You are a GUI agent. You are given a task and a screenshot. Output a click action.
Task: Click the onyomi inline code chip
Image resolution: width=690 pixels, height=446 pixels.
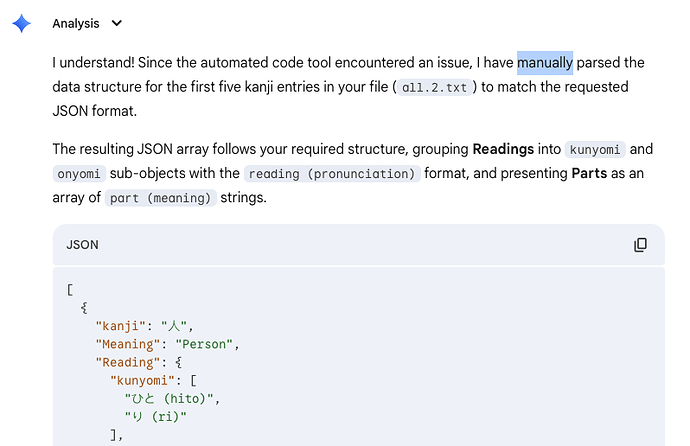pos(77,173)
